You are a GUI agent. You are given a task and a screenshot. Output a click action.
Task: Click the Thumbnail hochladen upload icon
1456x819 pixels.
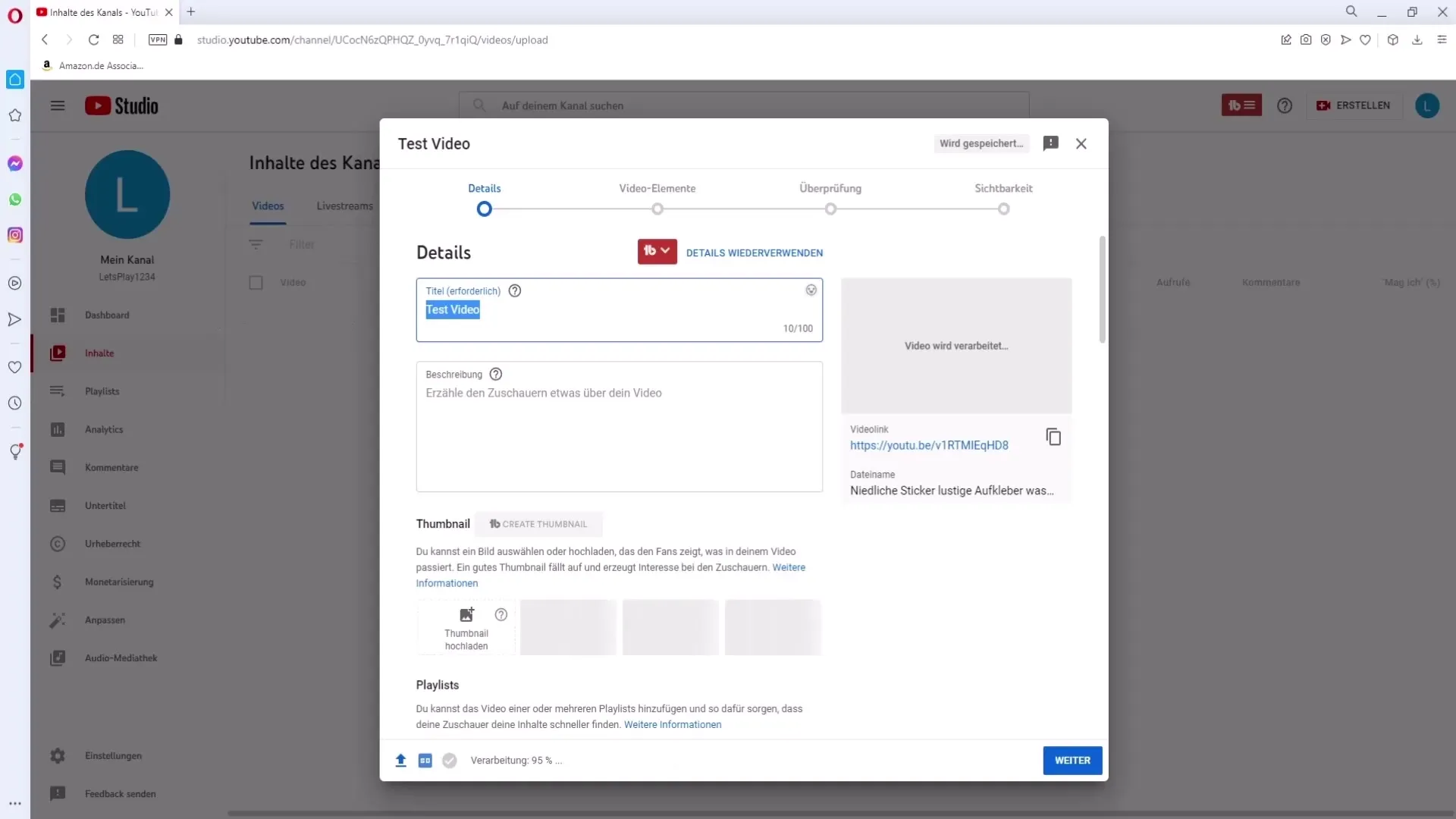[466, 614]
